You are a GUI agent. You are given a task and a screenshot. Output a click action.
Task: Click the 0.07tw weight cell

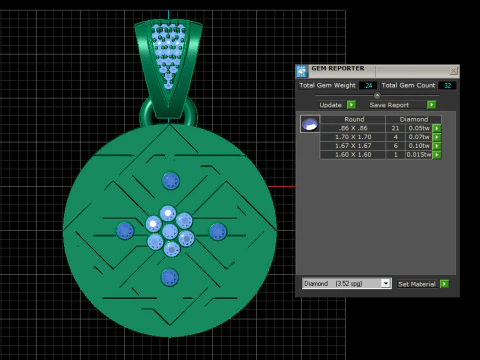419,137
